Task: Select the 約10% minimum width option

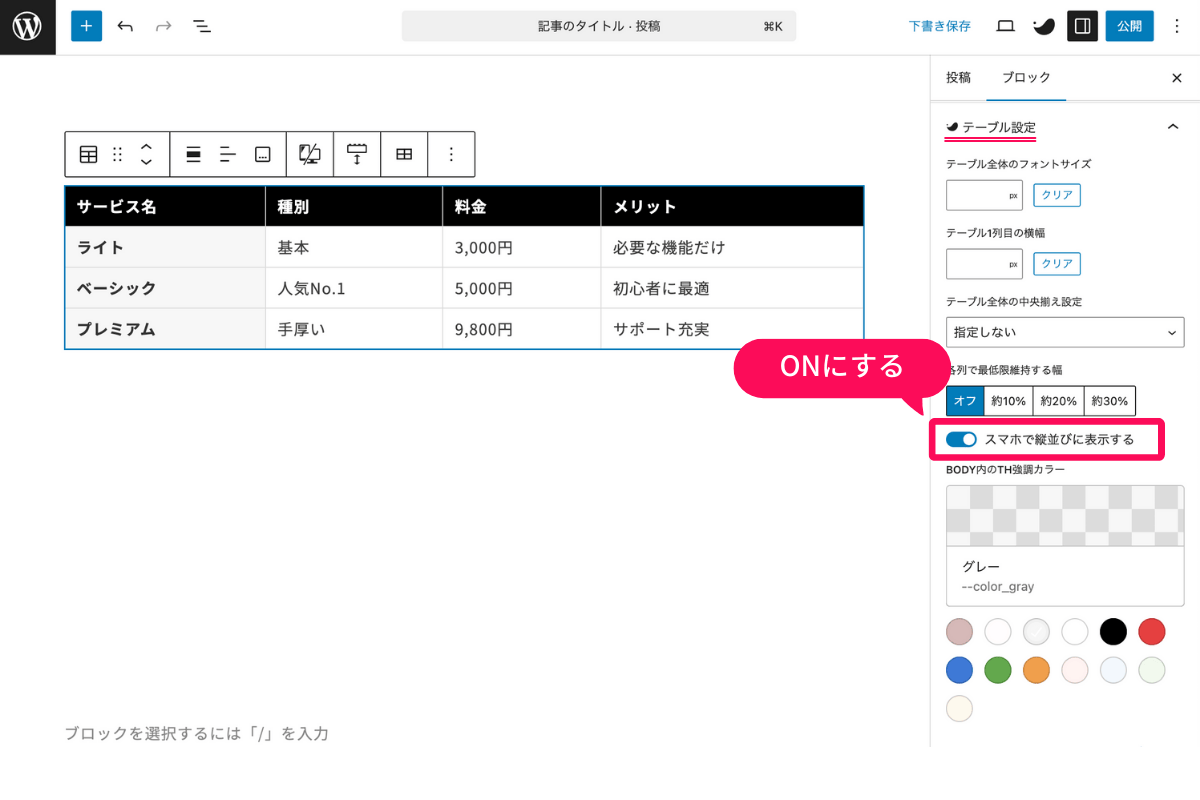Action: (x=1007, y=400)
